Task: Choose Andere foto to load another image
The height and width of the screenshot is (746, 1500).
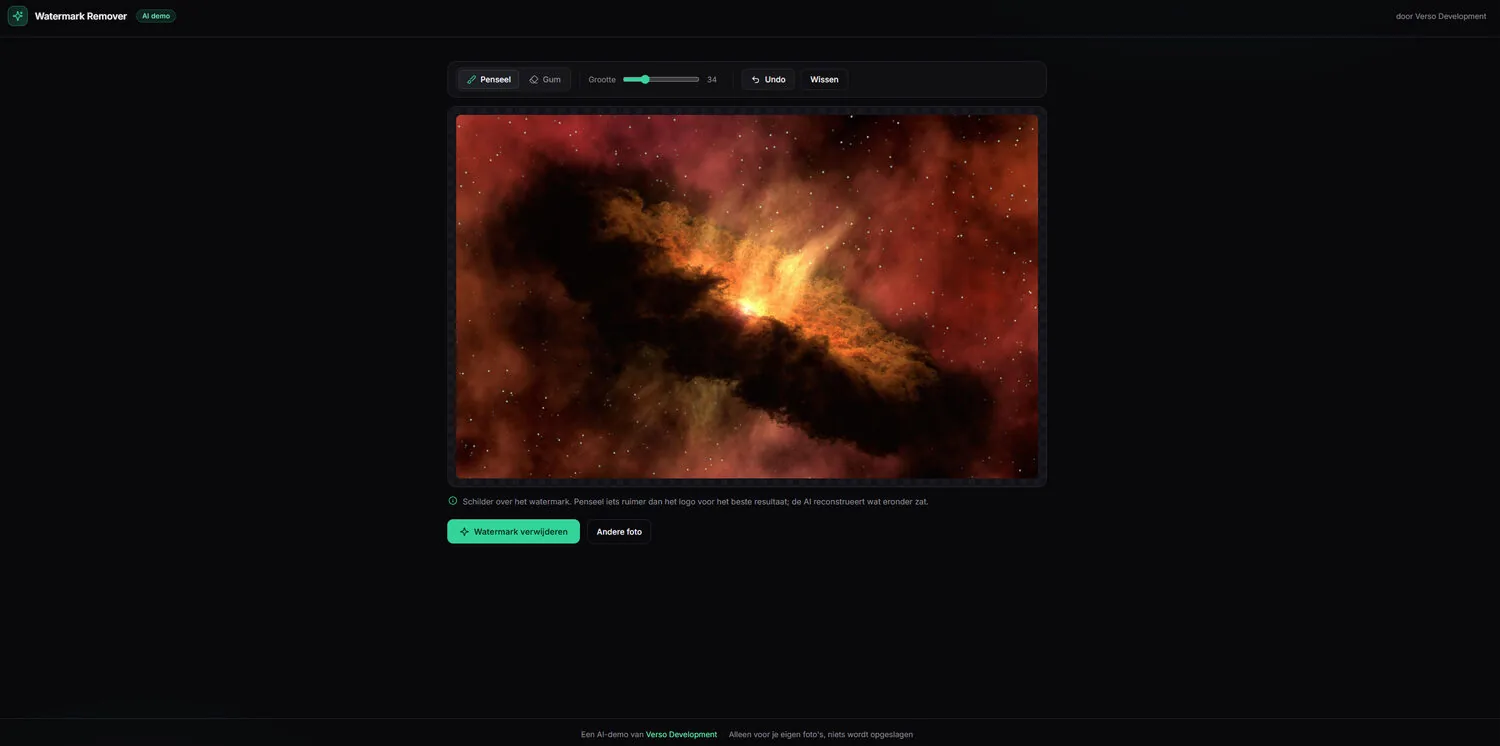Action: pyautogui.click(x=619, y=532)
